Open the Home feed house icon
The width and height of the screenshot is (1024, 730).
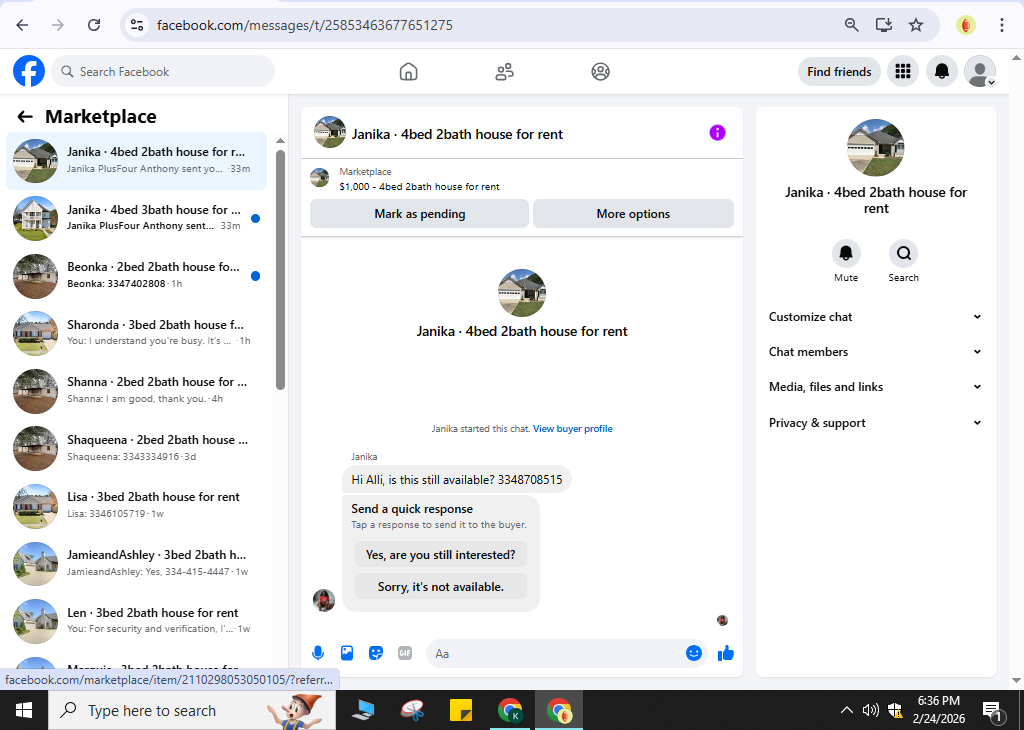pyautogui.click(x=408, y=71)
